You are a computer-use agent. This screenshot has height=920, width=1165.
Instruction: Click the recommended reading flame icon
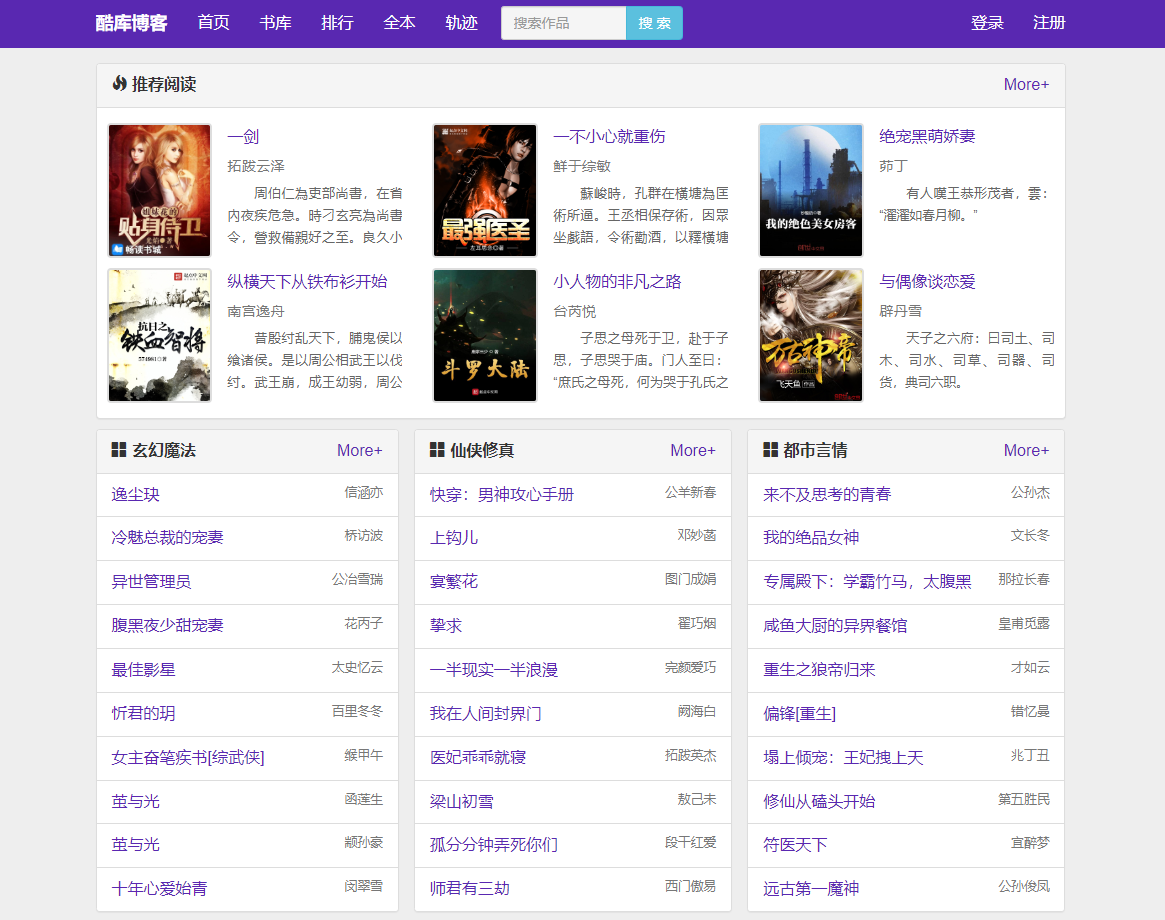119,85
